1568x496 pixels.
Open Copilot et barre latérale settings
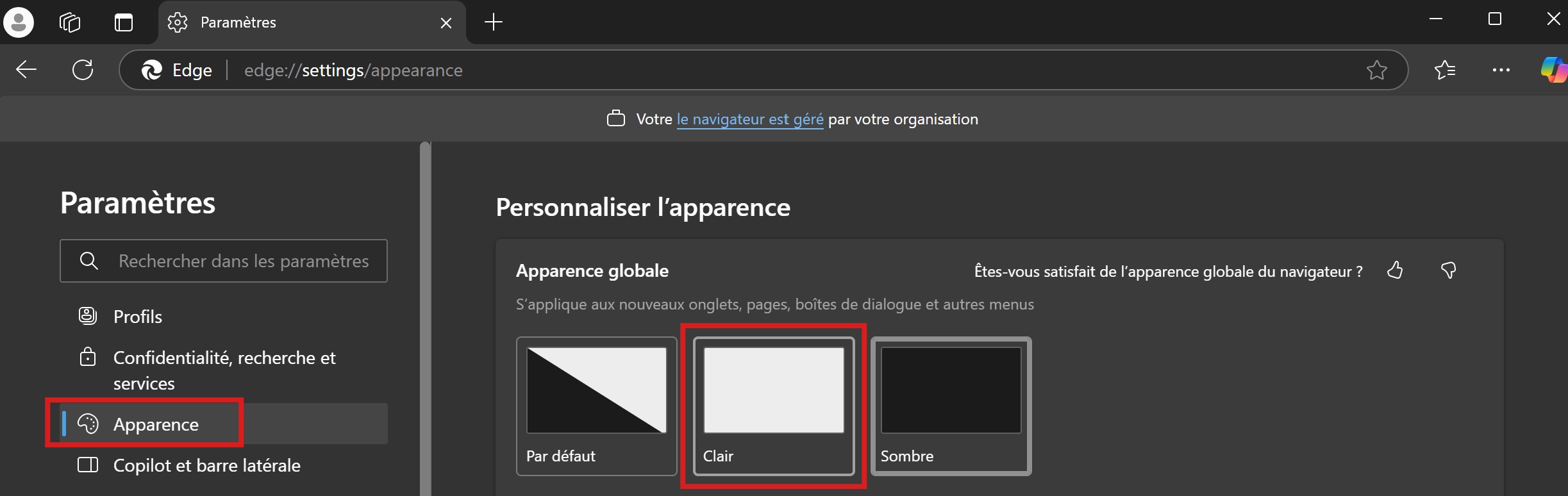click(x=224, y=465)
